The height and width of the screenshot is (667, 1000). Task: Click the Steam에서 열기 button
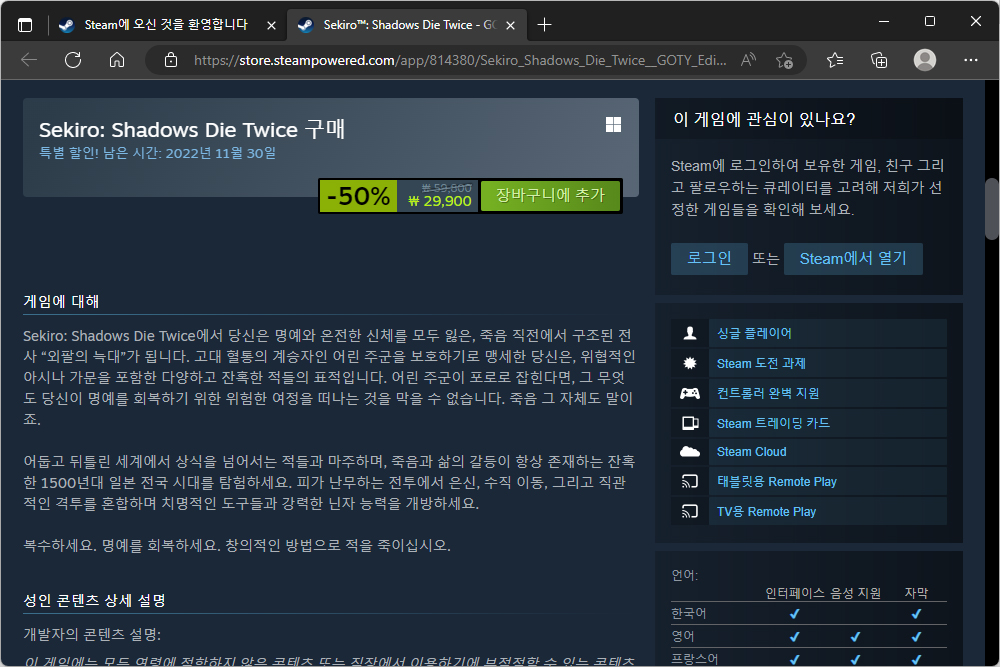click(853, 258)
